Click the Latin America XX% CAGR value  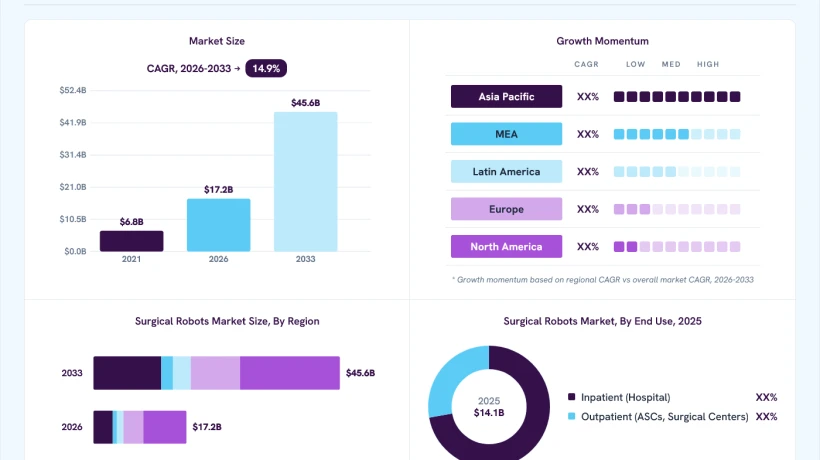(588, 172)
